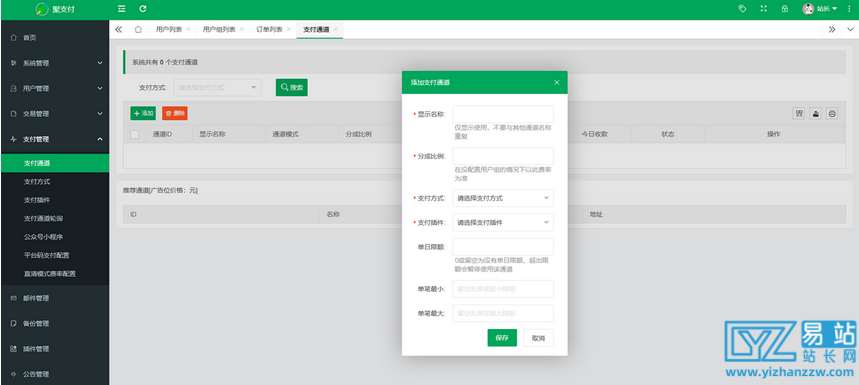Expand the 交易管理 sidebar menu
This screenshot has height=385, width=859.
[x=55, y=114]
